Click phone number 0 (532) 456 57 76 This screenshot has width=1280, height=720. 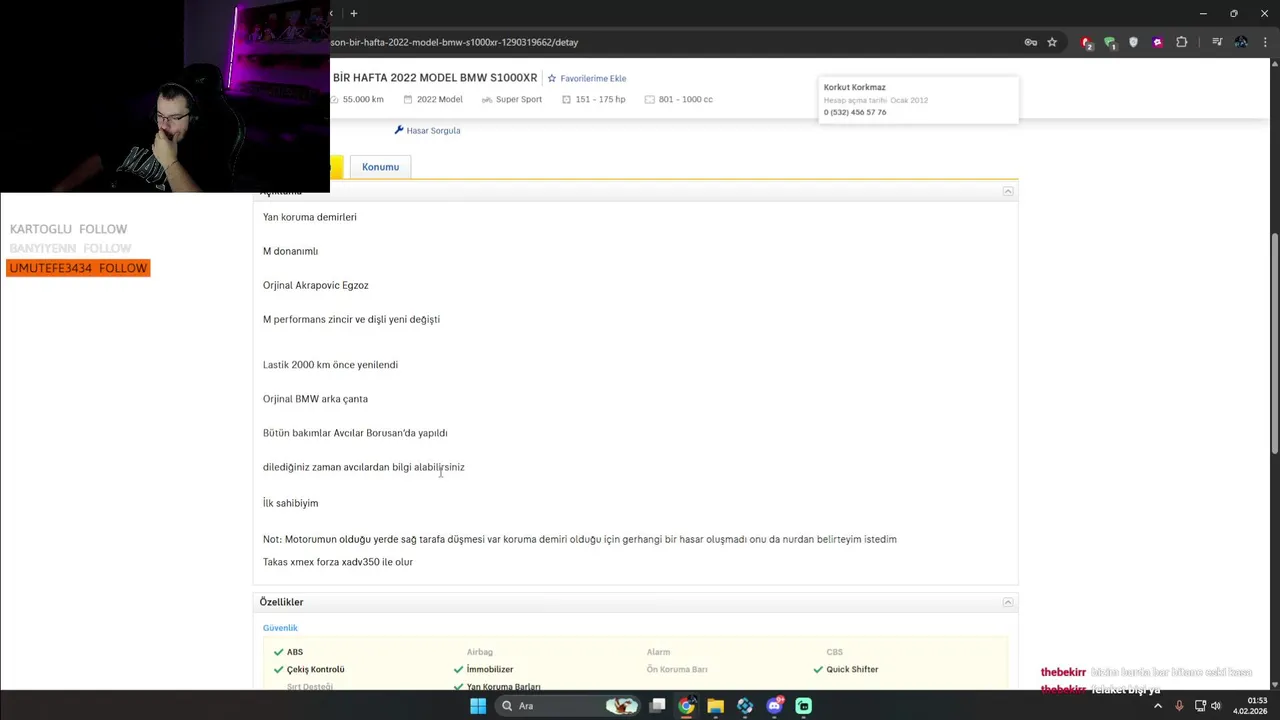click(854, 112)
